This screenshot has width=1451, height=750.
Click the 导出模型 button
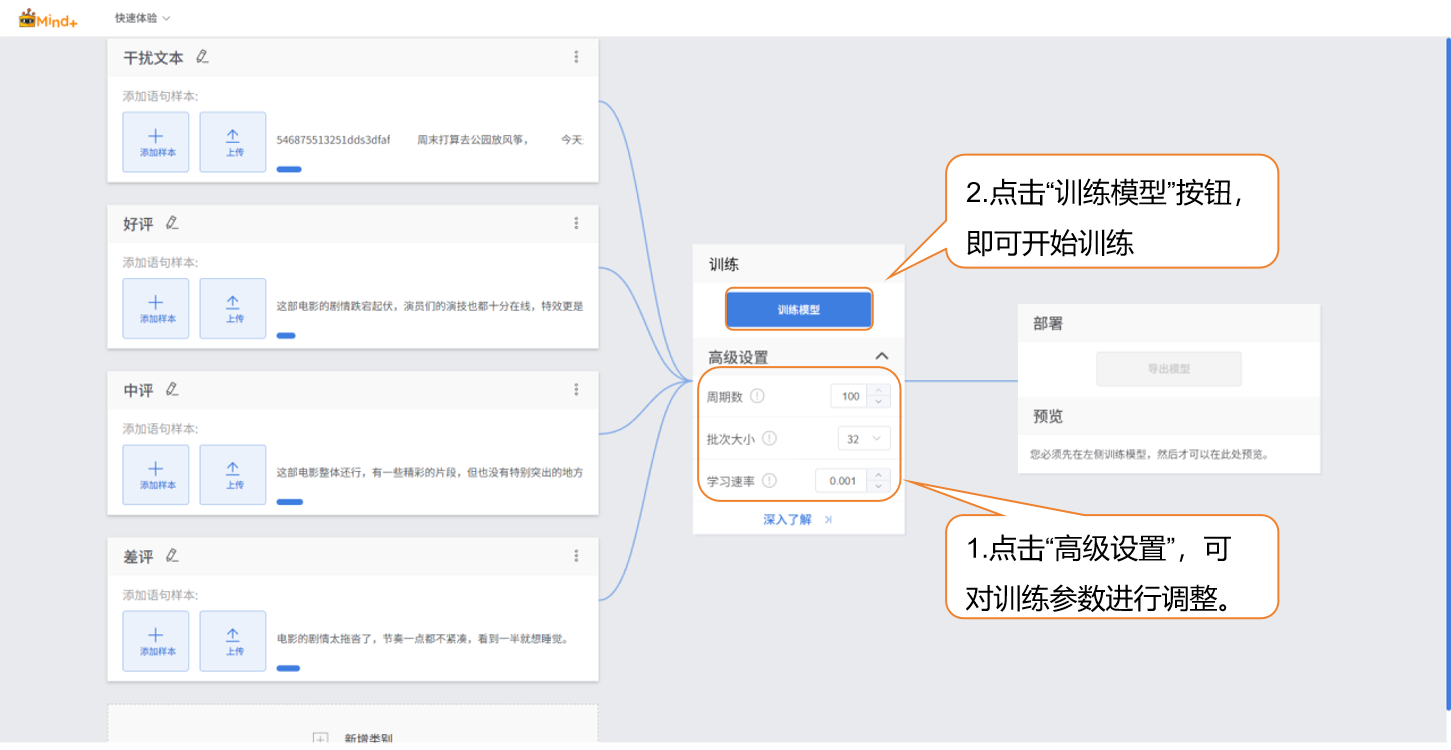click(x=1168, y=369)
